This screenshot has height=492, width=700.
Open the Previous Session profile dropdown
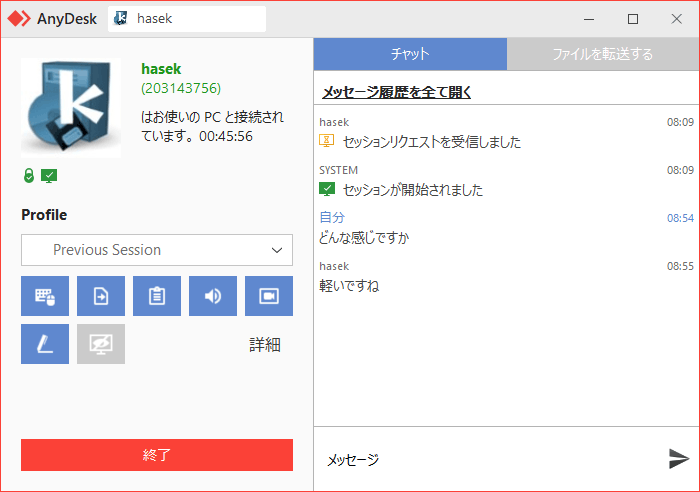[x=157, y=250]
